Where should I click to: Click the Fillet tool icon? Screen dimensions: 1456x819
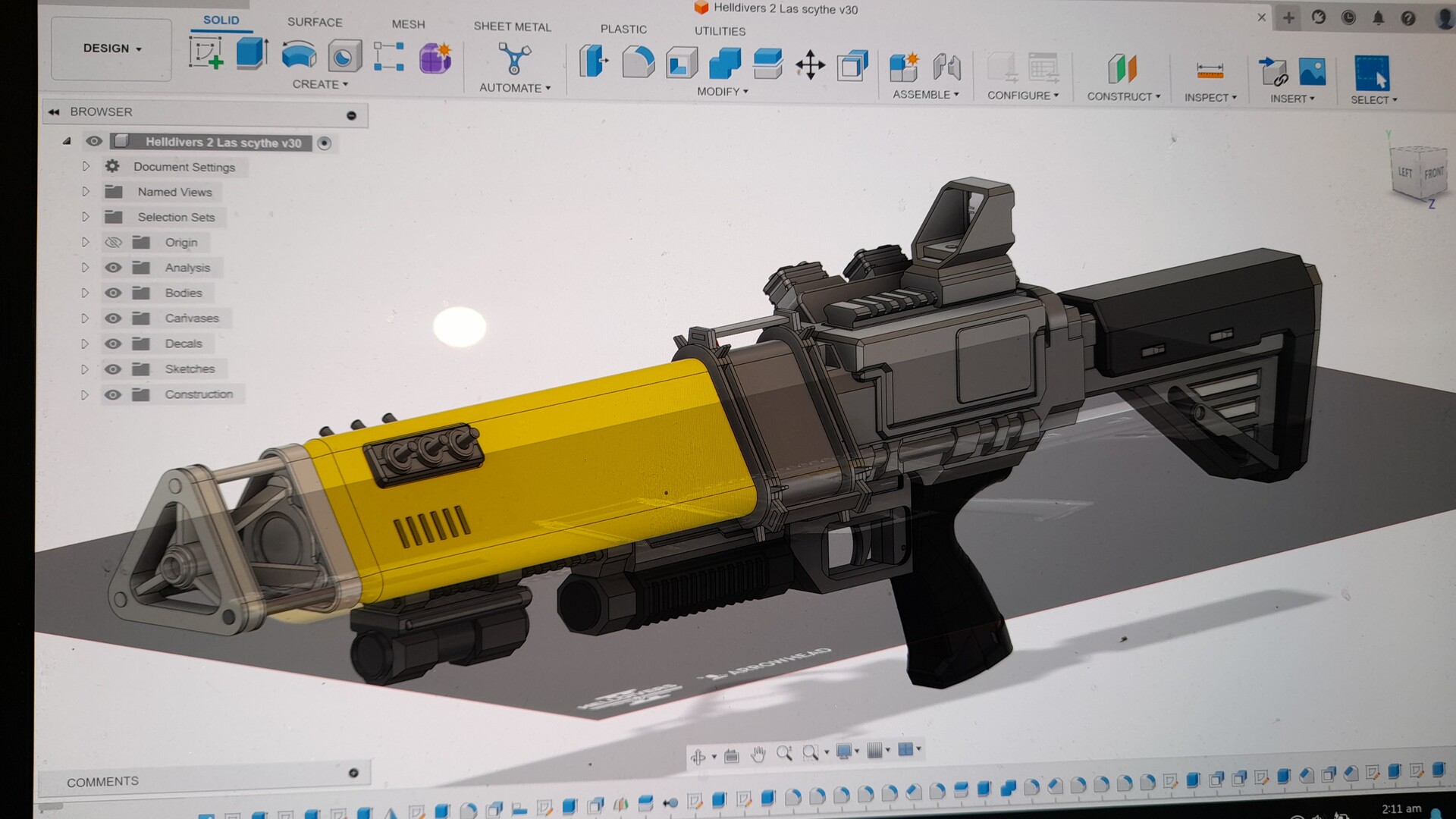[638, 62]
